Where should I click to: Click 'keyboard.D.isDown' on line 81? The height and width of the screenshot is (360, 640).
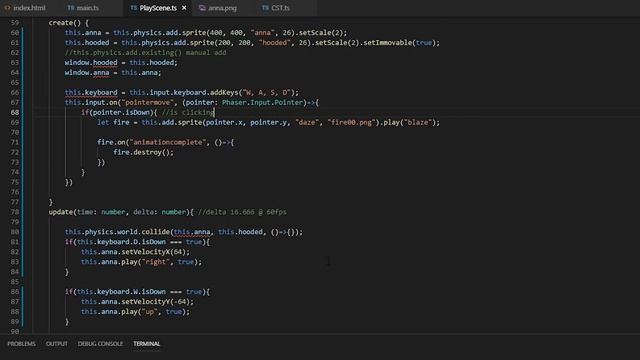click(131, 242)
